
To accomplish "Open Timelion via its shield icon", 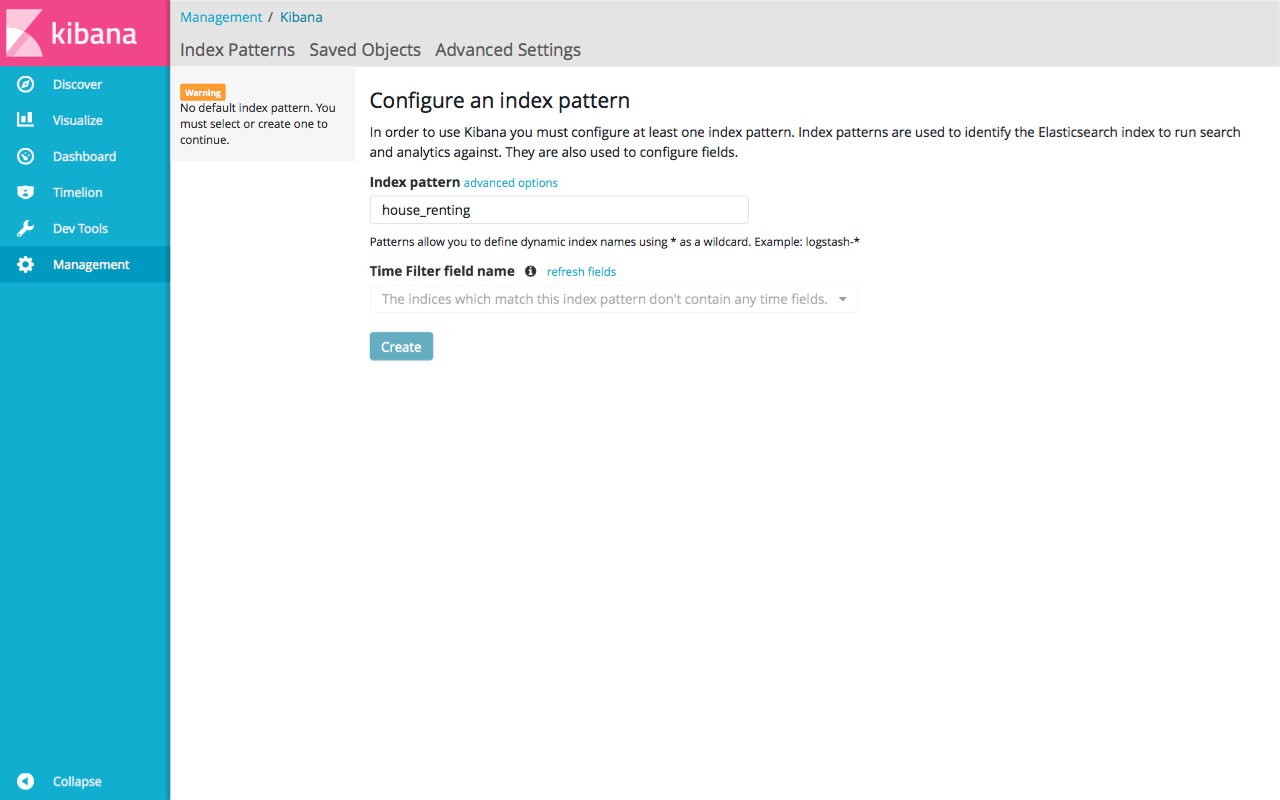I will [26, 193].
